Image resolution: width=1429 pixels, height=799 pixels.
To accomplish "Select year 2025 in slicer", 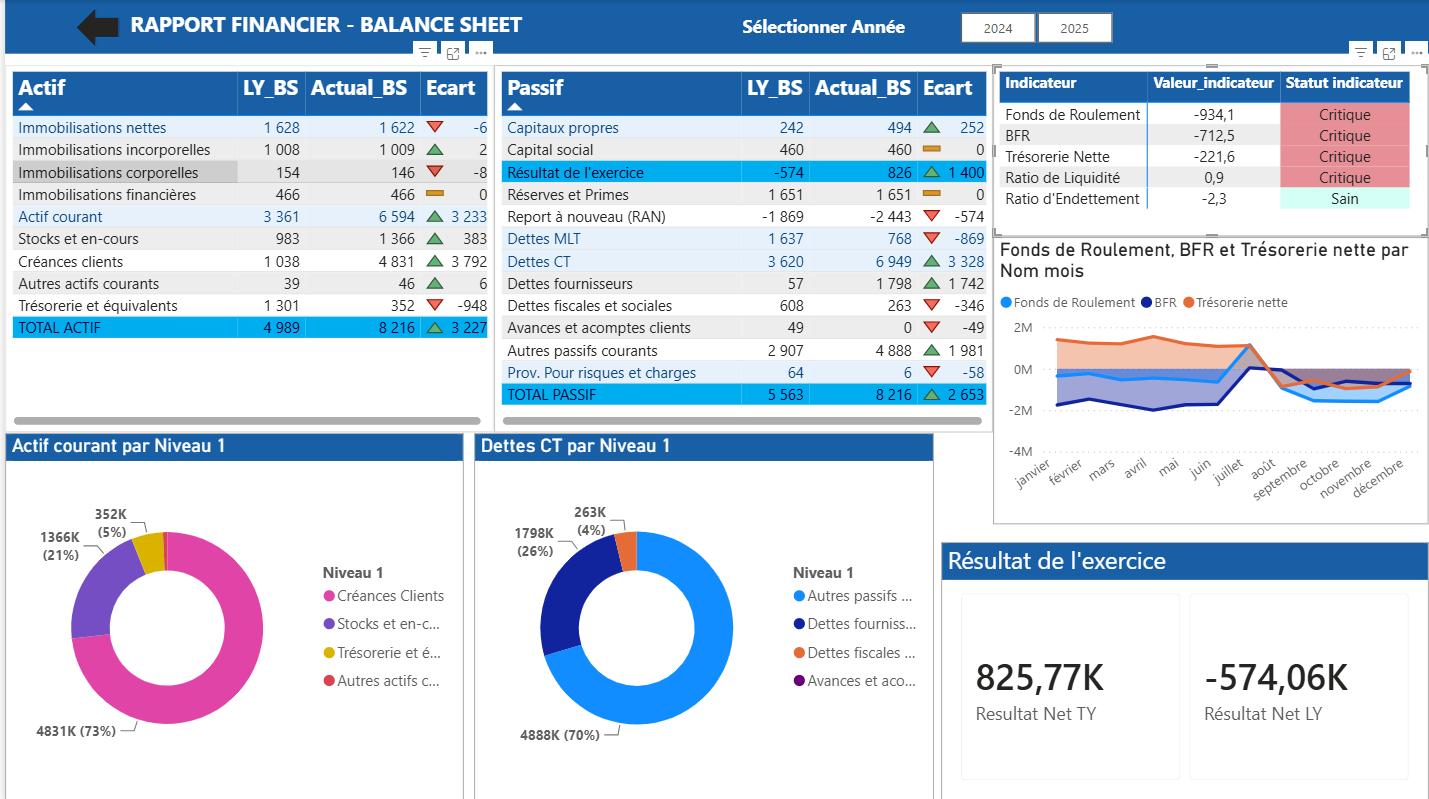I will click(1075, 28).
